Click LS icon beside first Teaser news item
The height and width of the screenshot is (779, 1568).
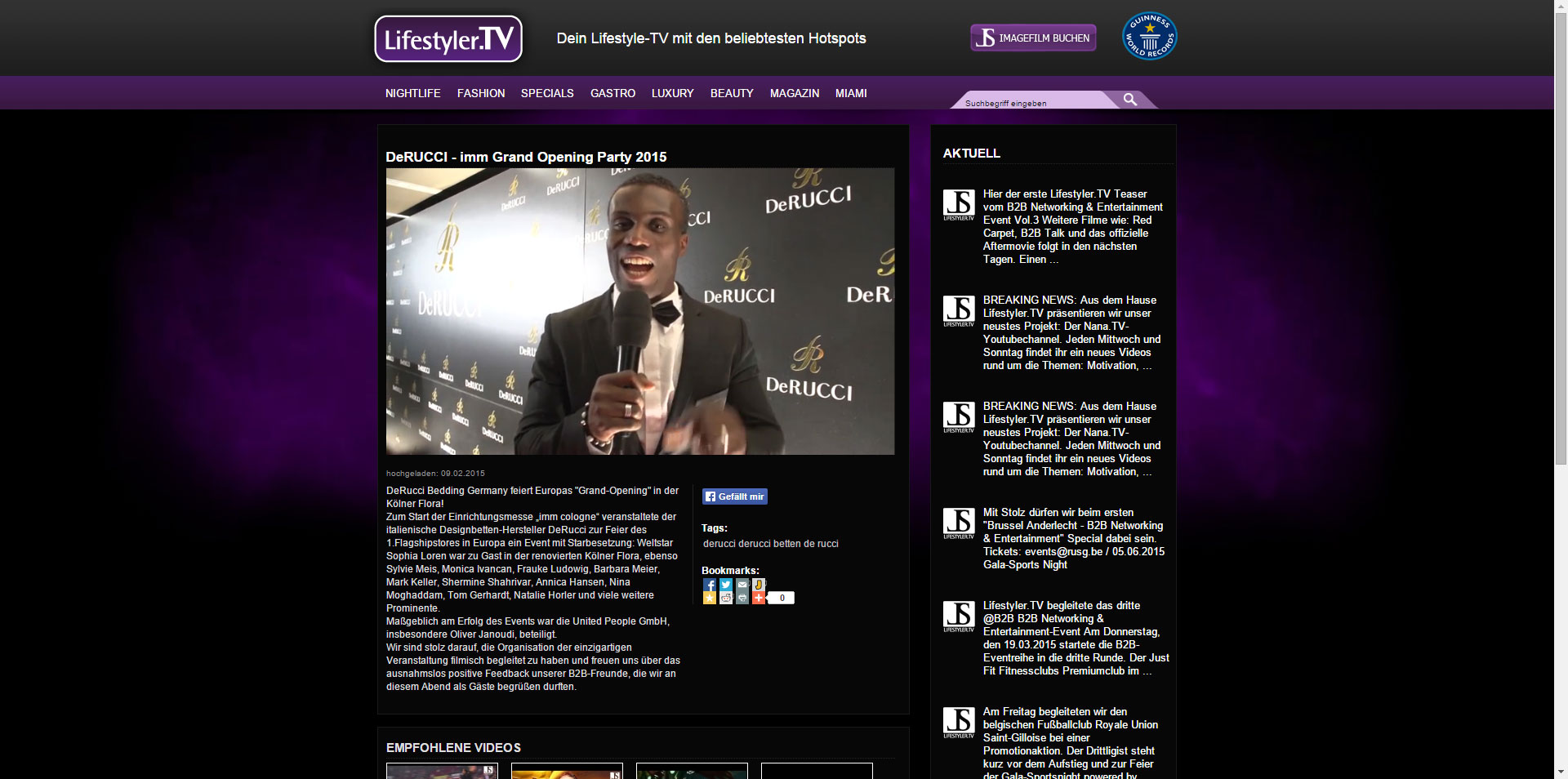(x=959, y=205)
